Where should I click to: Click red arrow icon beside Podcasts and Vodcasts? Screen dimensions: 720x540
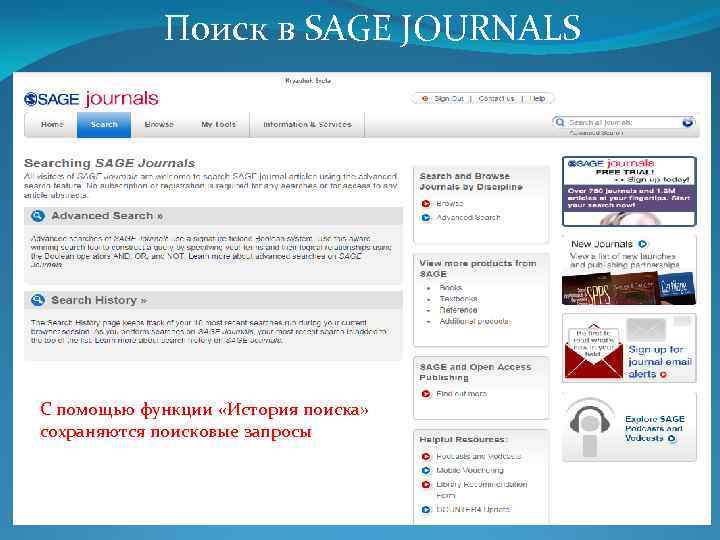426,456
